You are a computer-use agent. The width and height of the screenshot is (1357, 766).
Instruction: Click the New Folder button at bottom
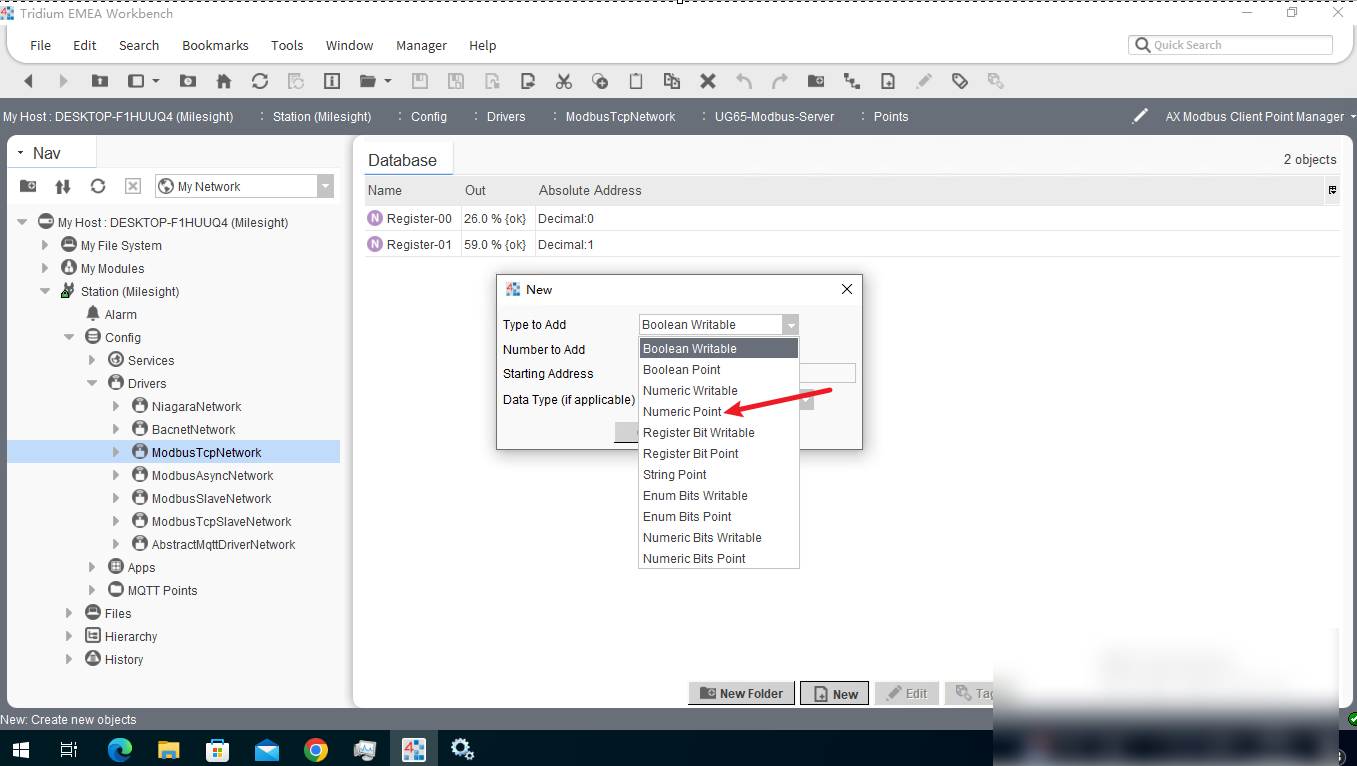point(742,693)
